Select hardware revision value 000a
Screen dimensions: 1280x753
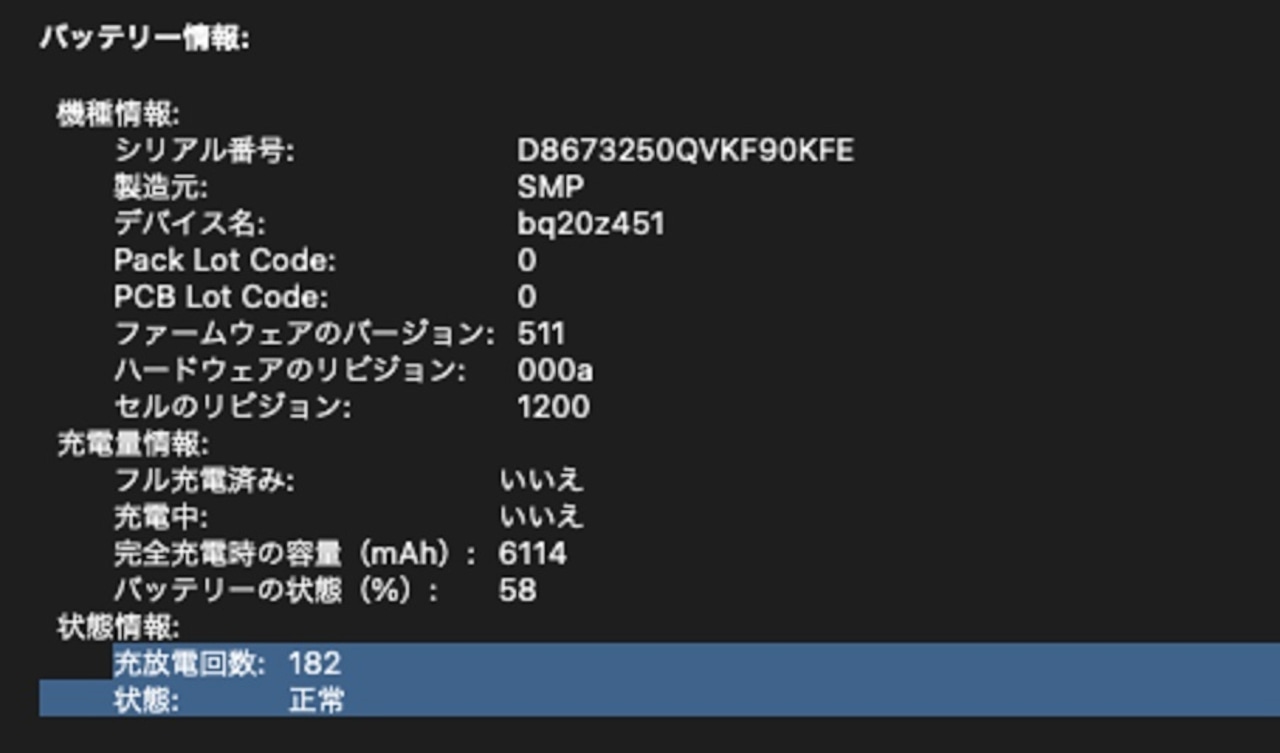(x=555, y=371)
